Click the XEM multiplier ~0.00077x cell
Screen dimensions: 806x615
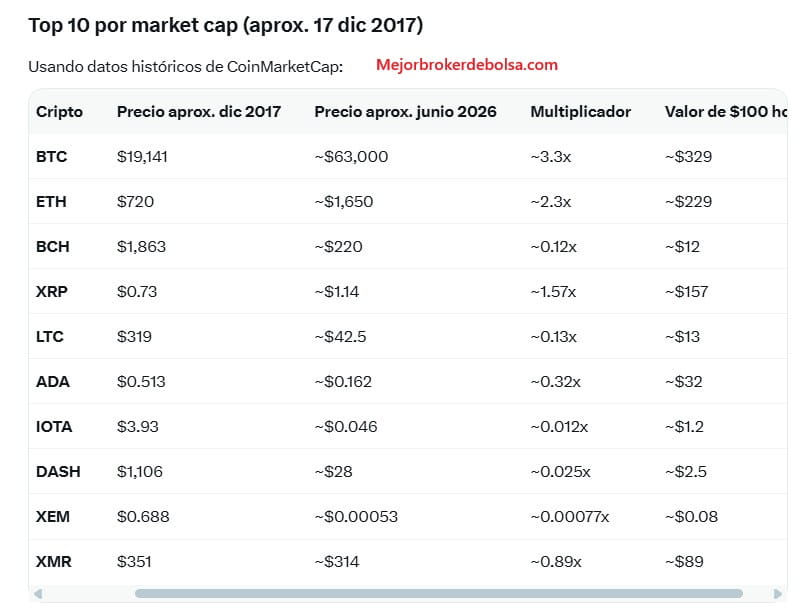tap(570, 517)
